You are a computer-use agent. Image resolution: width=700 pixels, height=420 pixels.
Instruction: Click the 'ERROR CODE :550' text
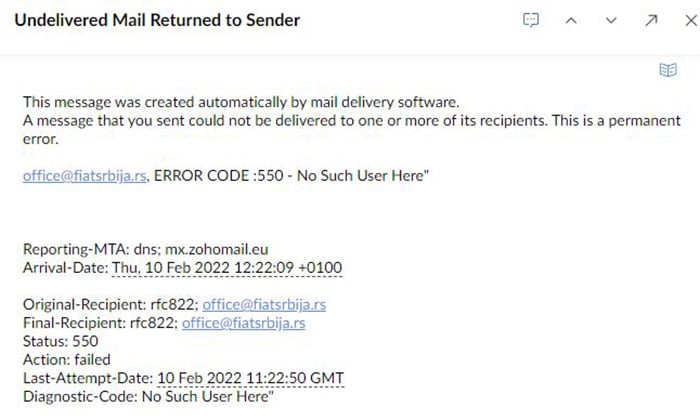212,176
